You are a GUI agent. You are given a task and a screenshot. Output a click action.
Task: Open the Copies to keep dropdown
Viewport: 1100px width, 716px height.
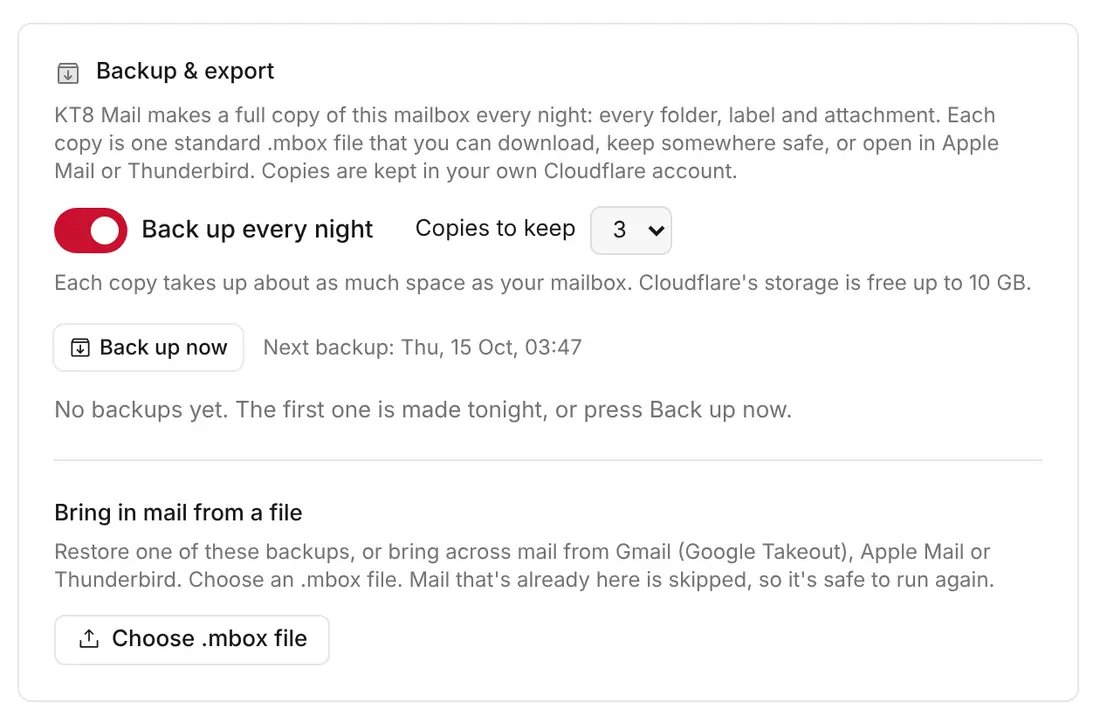click(x=631, y=230)
